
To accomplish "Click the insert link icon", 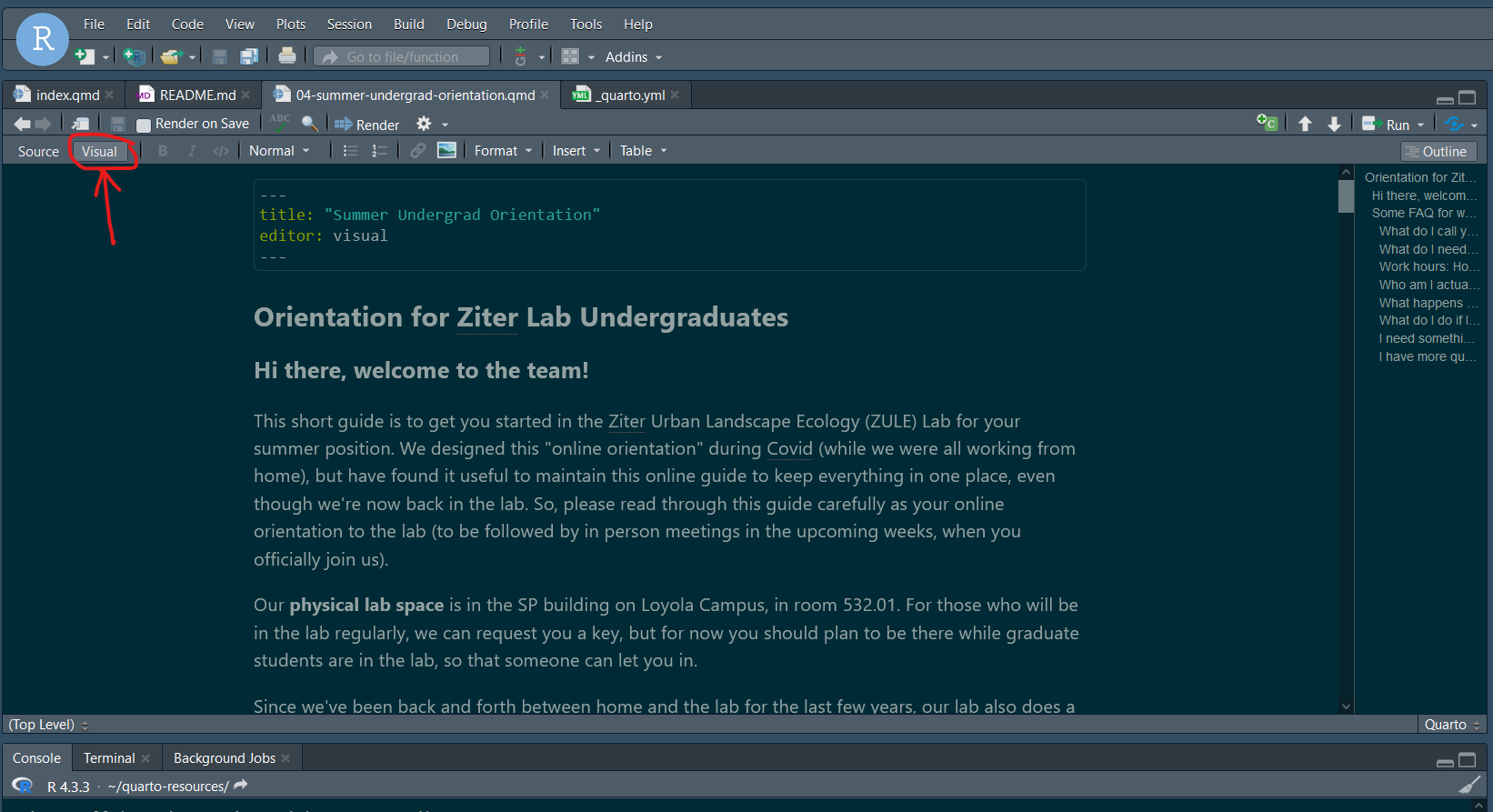I will [x=417, y=151].
